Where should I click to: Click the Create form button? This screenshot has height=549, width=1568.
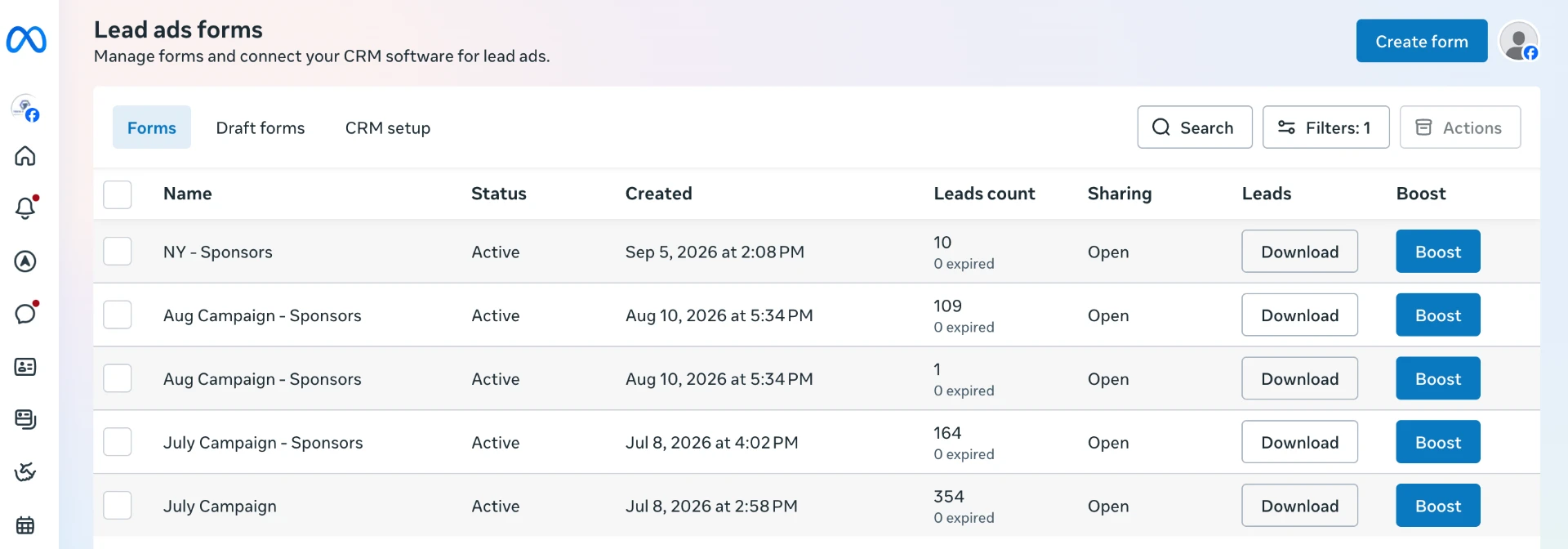click(1422, 41)
